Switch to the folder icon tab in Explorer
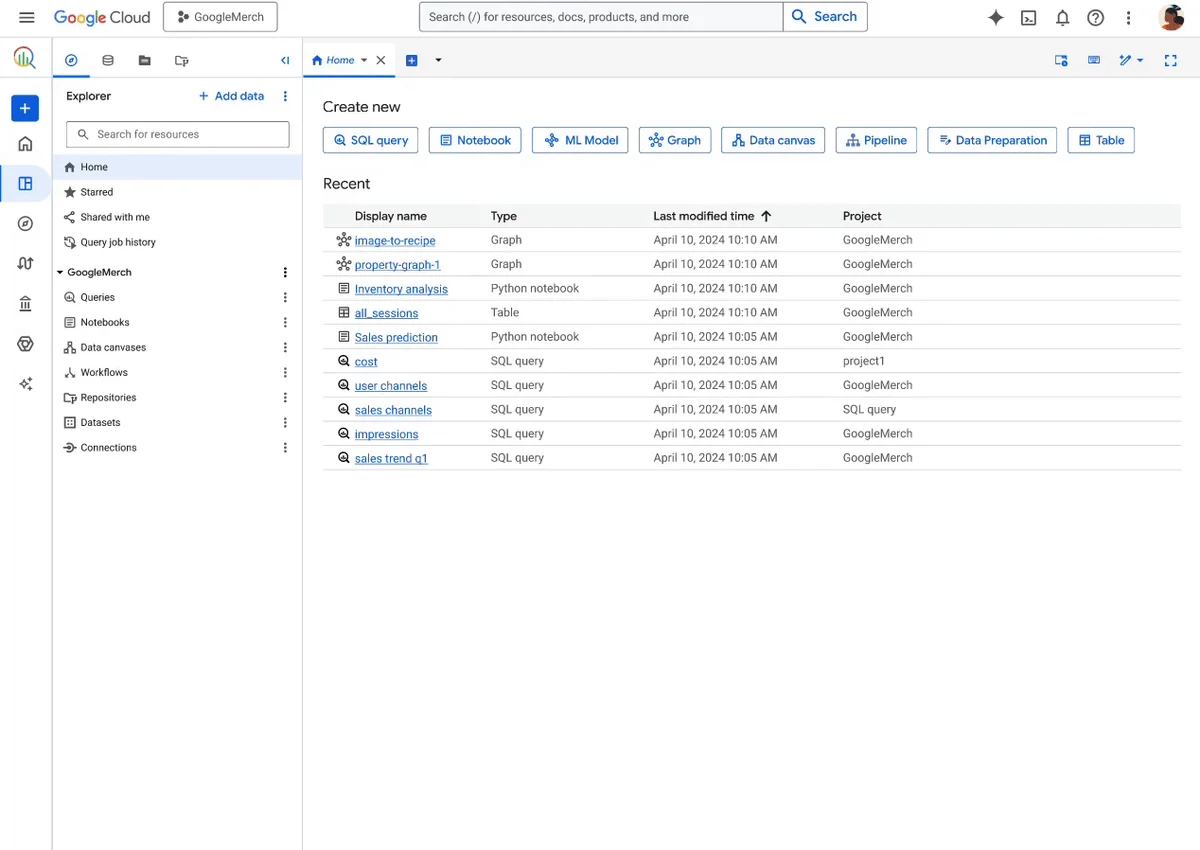The image size is (1200, 850). pos(145,60)
